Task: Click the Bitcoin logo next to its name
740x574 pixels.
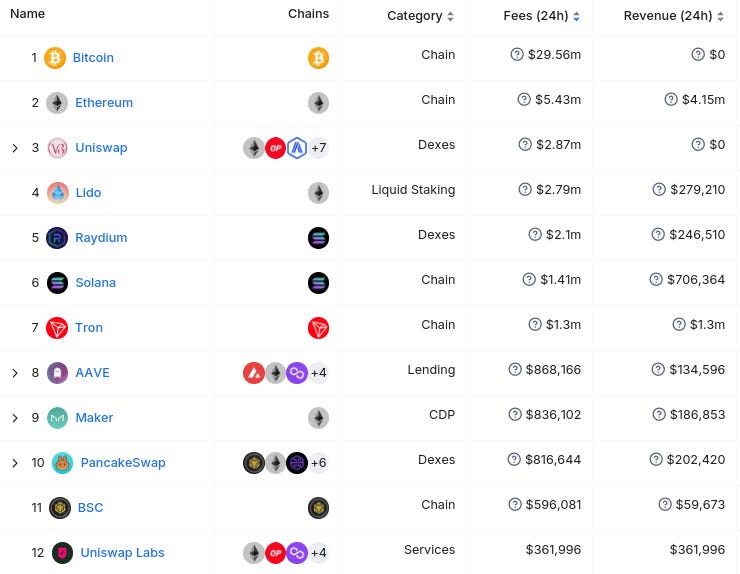Action: pyautogui.click(x=55, y=58)
